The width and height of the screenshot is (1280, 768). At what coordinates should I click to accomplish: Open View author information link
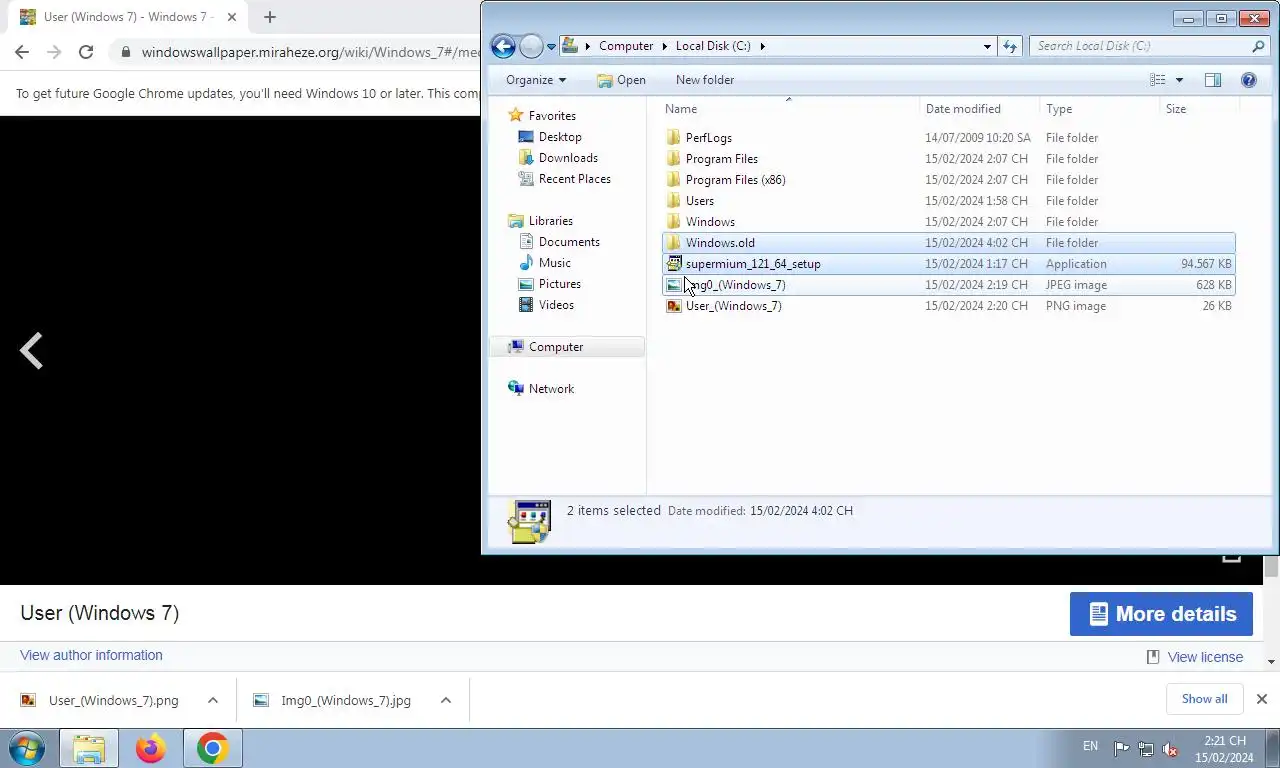pyautogui.click(x=91, y=655)
